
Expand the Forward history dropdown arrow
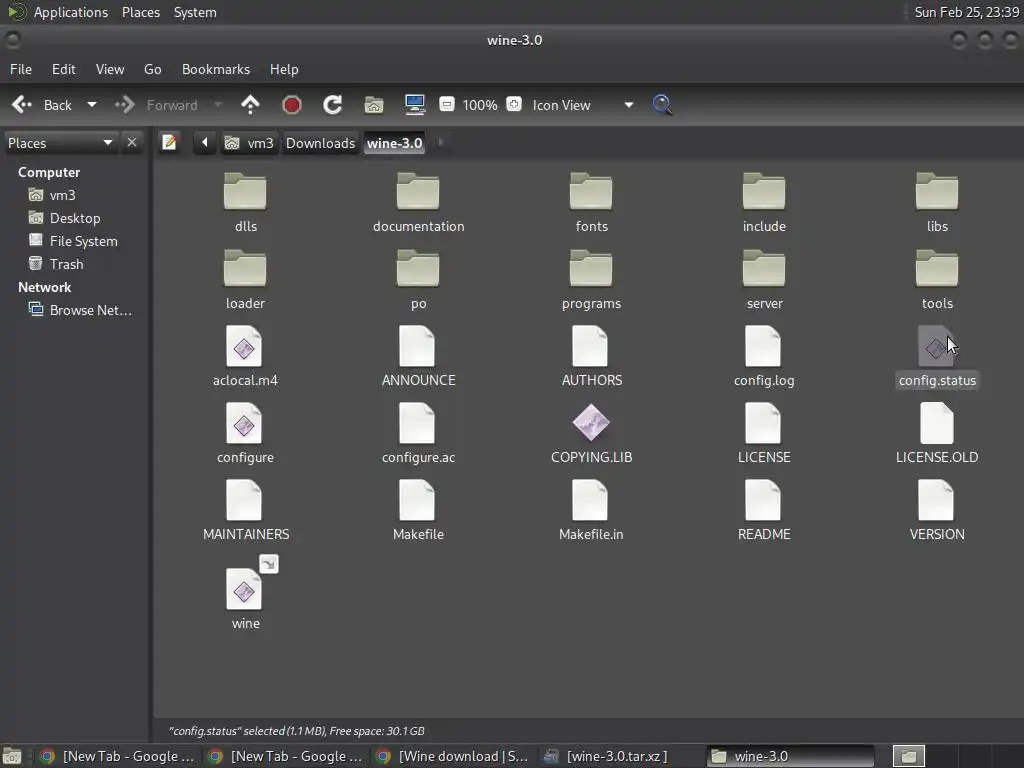[x=218, y=104]
